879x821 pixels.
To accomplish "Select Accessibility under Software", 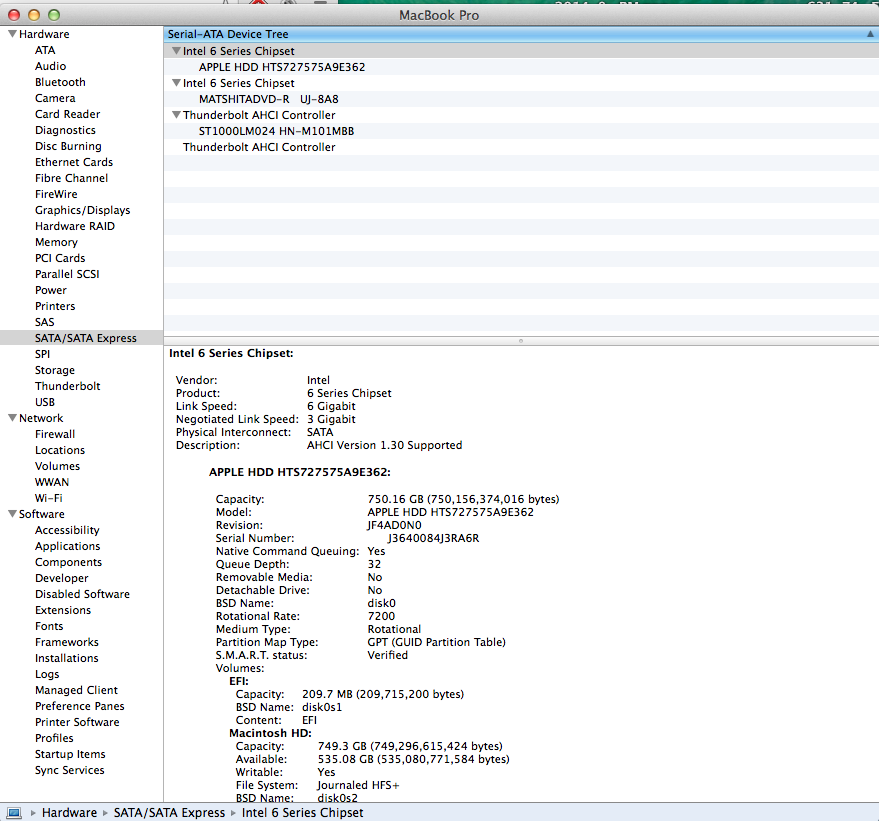I will pyautogui.click(x=67, y=530).
